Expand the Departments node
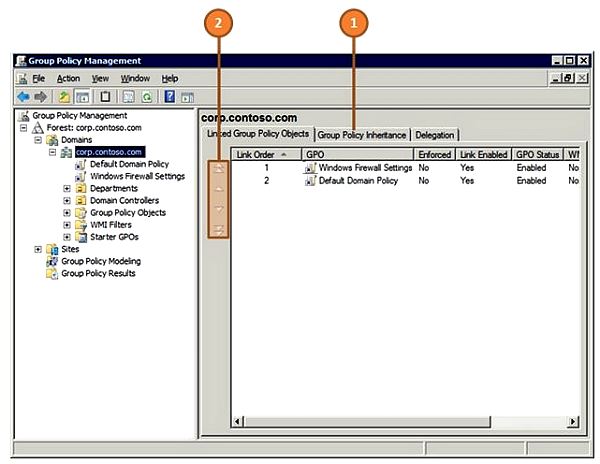The width and height of the screenshot is (600, 464). [x=67, y=188]
